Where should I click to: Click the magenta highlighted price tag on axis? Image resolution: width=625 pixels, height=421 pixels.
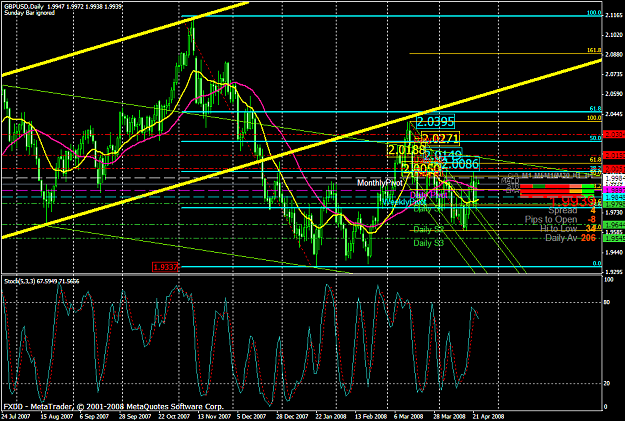coord(615,190)
